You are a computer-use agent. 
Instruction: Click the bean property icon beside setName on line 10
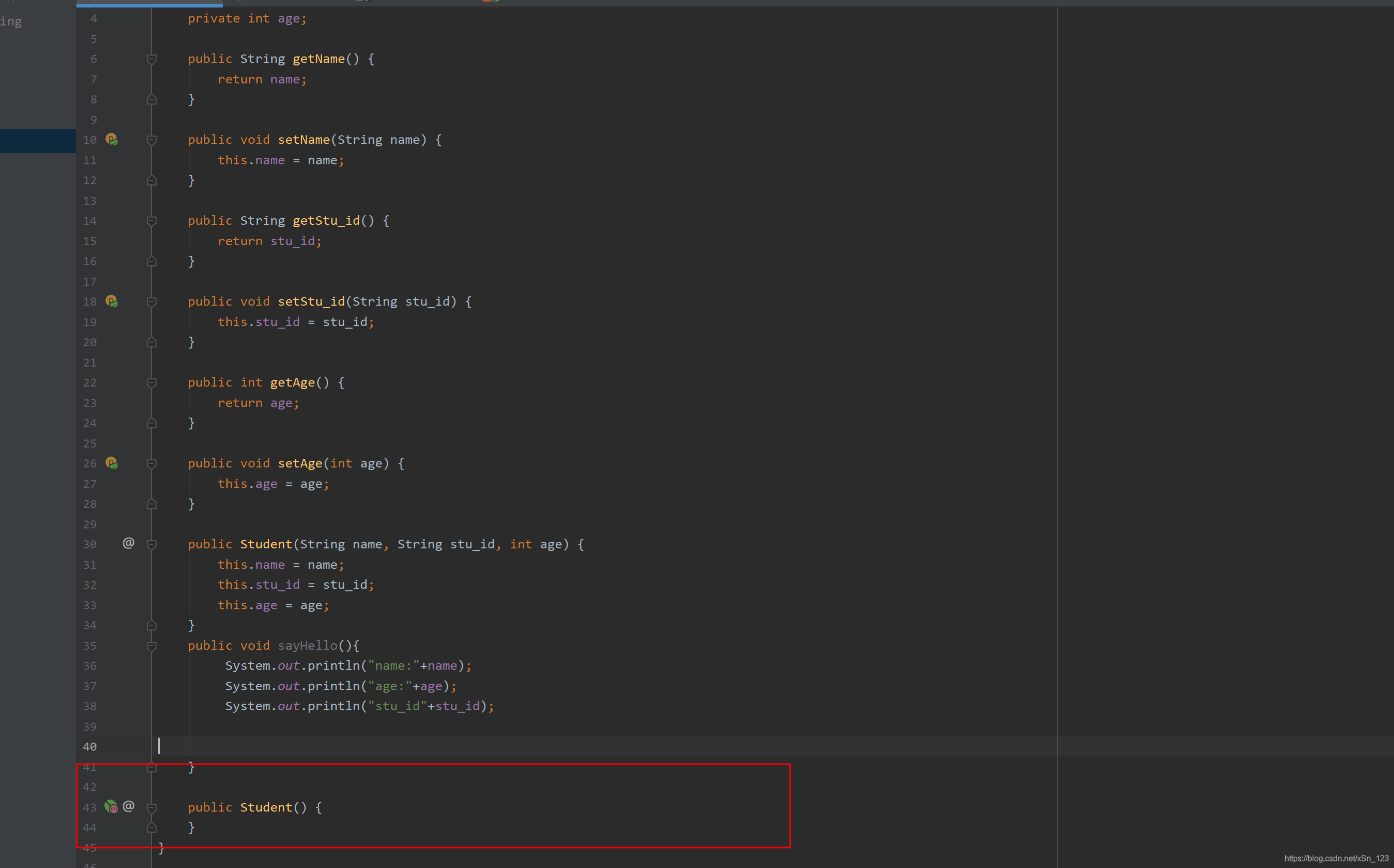tap(111, 139)
